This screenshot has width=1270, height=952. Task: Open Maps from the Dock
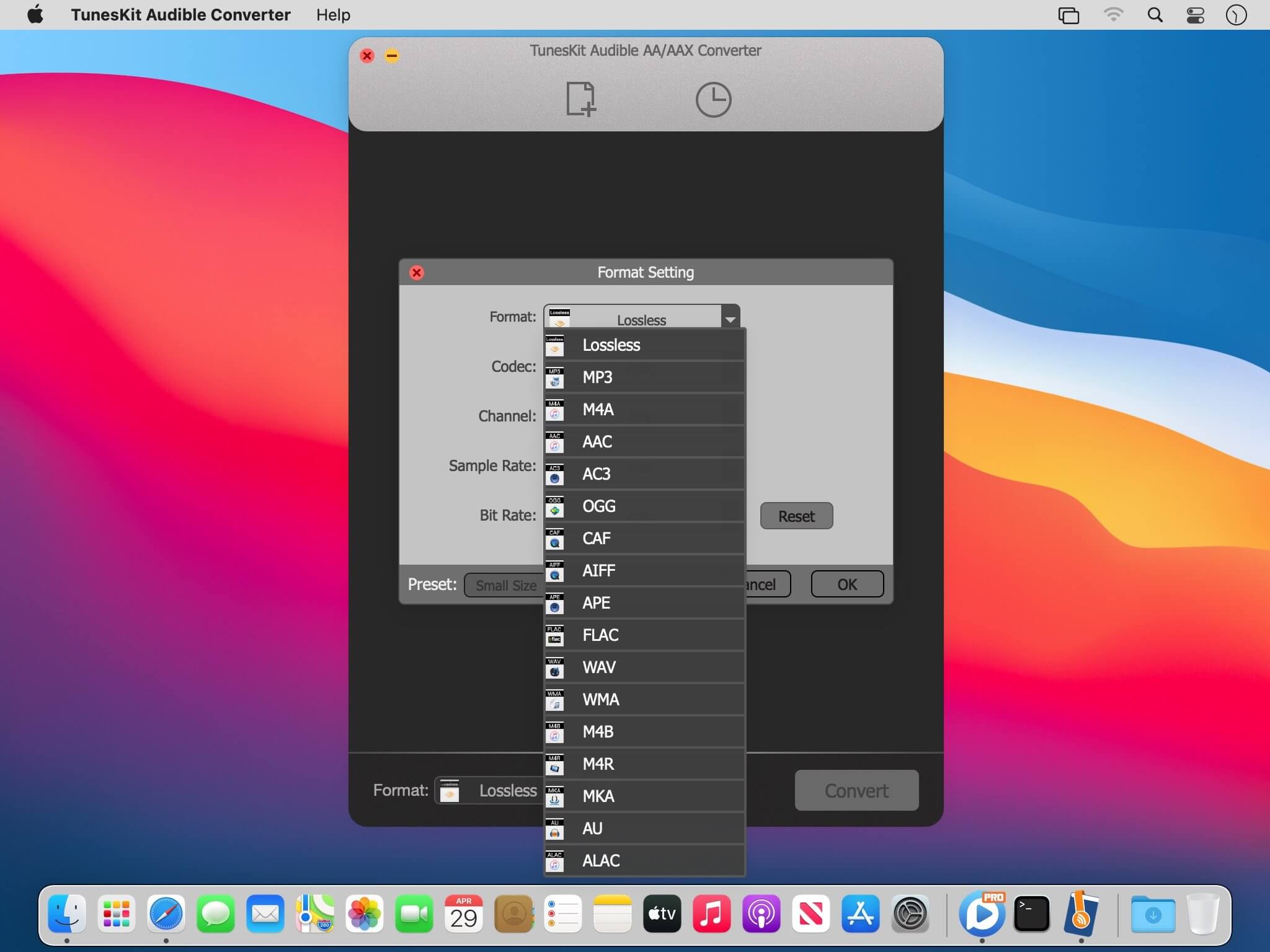tap(315, 914)
